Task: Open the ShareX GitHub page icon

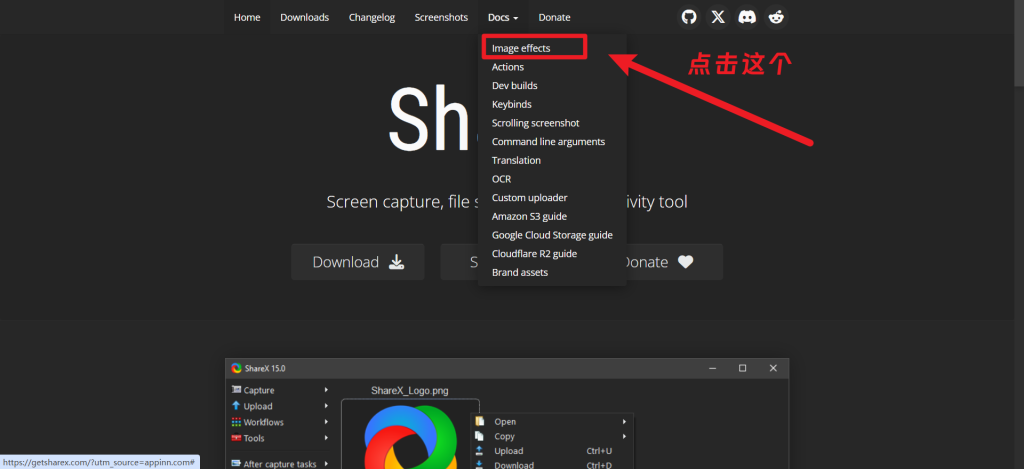Action: coord(688,17)
